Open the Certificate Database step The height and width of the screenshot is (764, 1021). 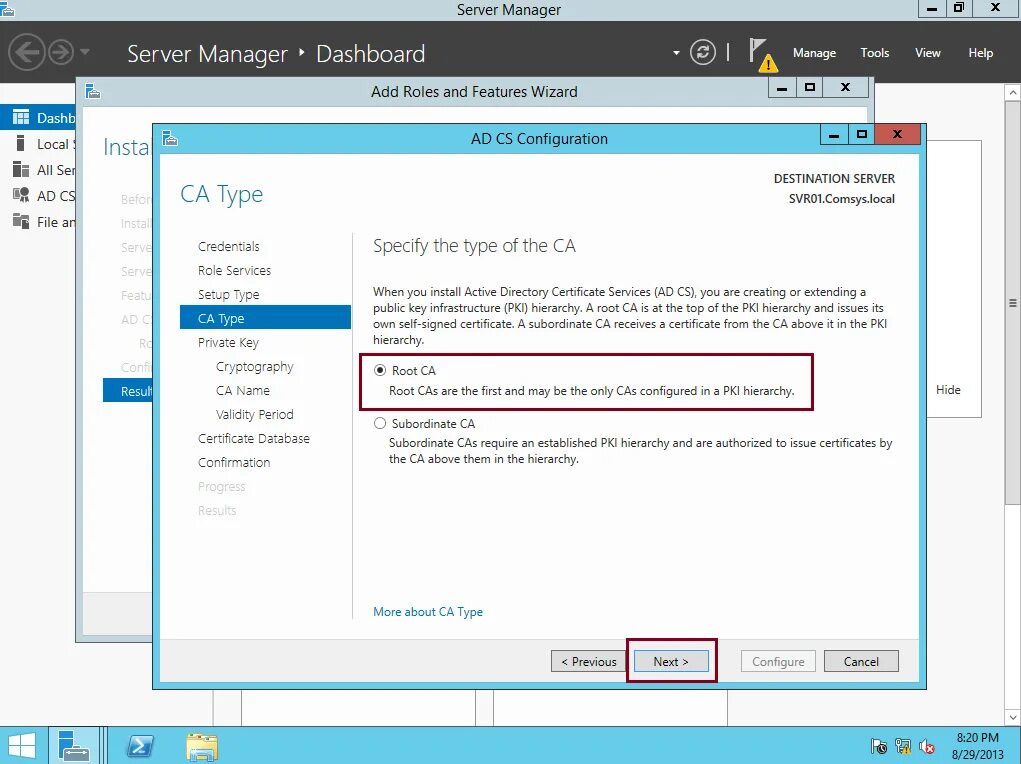point(254,438)
